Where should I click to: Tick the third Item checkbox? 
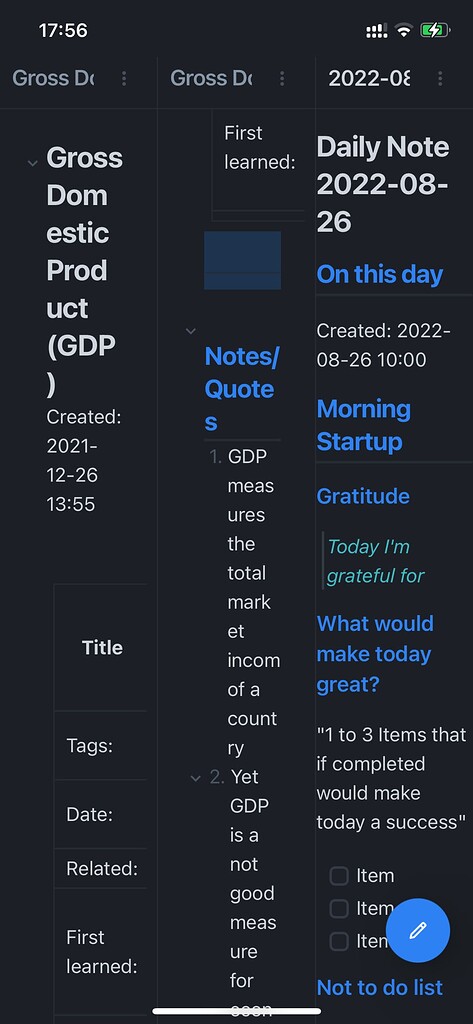(338, 941)
